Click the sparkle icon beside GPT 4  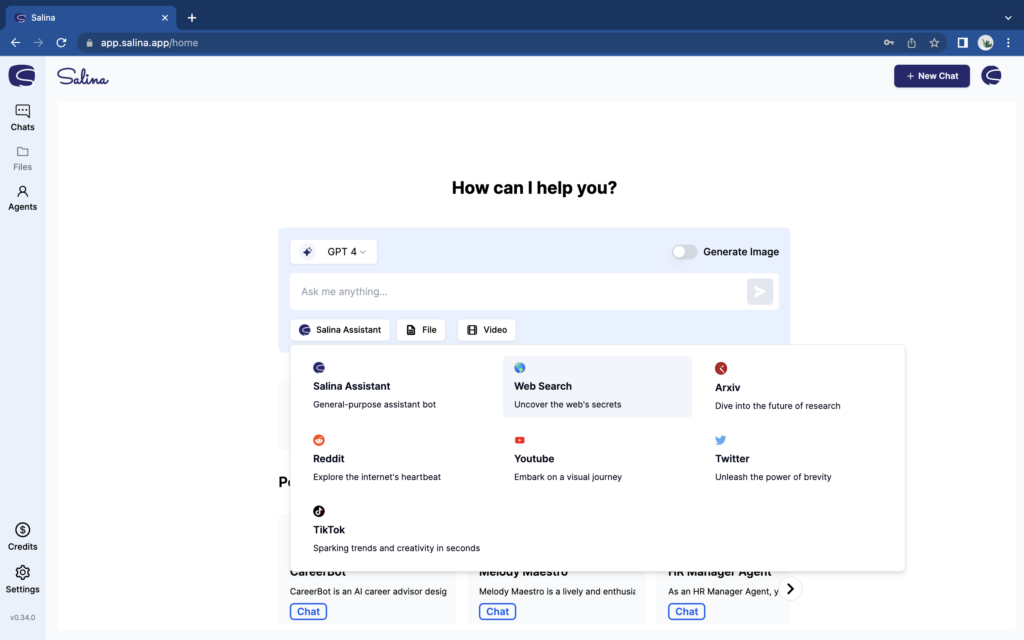(307, 251)
